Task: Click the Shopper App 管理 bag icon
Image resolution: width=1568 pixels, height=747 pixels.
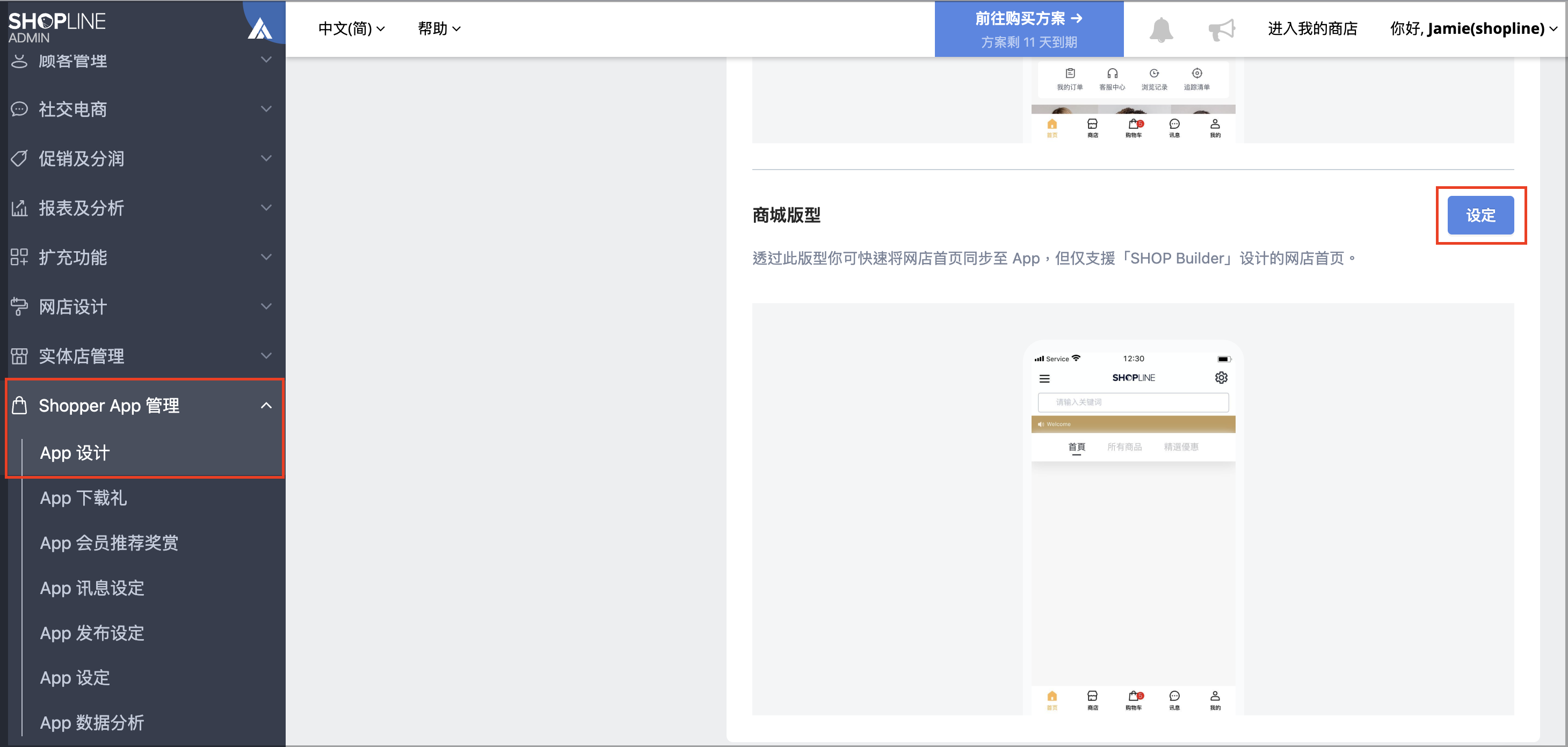Action: tap(19, 405)
